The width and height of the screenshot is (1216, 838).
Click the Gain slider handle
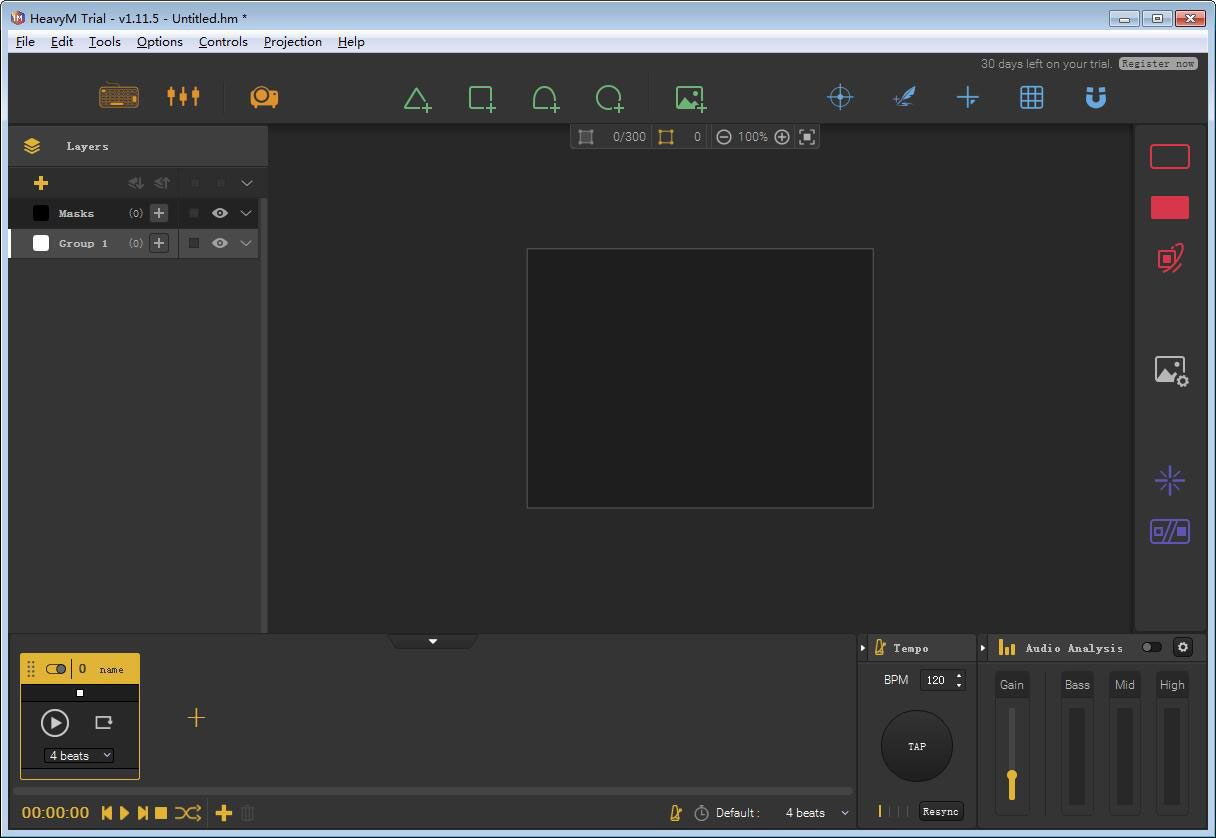tap(1012, 776)
